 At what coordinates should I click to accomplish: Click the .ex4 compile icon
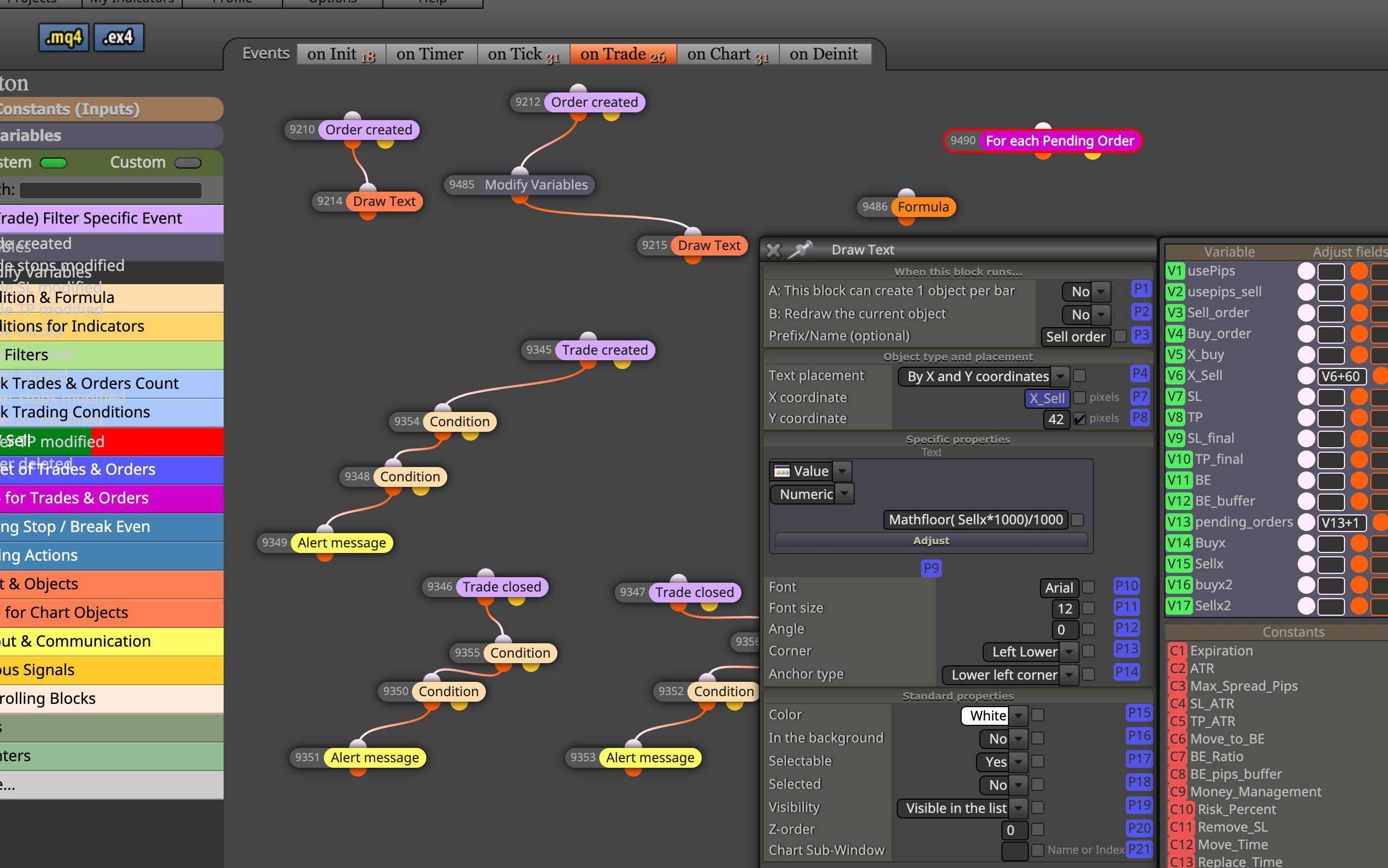(x=118, y=38)
